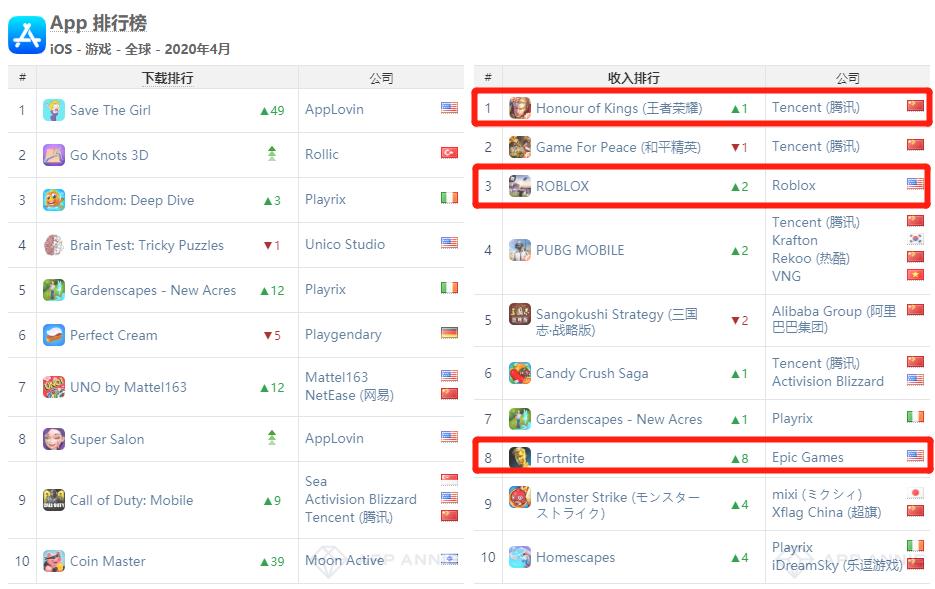Click the Go Knots 3D app icon
Image resolution: width=935 pixels, height=589 pixels.
coord(54,155)
